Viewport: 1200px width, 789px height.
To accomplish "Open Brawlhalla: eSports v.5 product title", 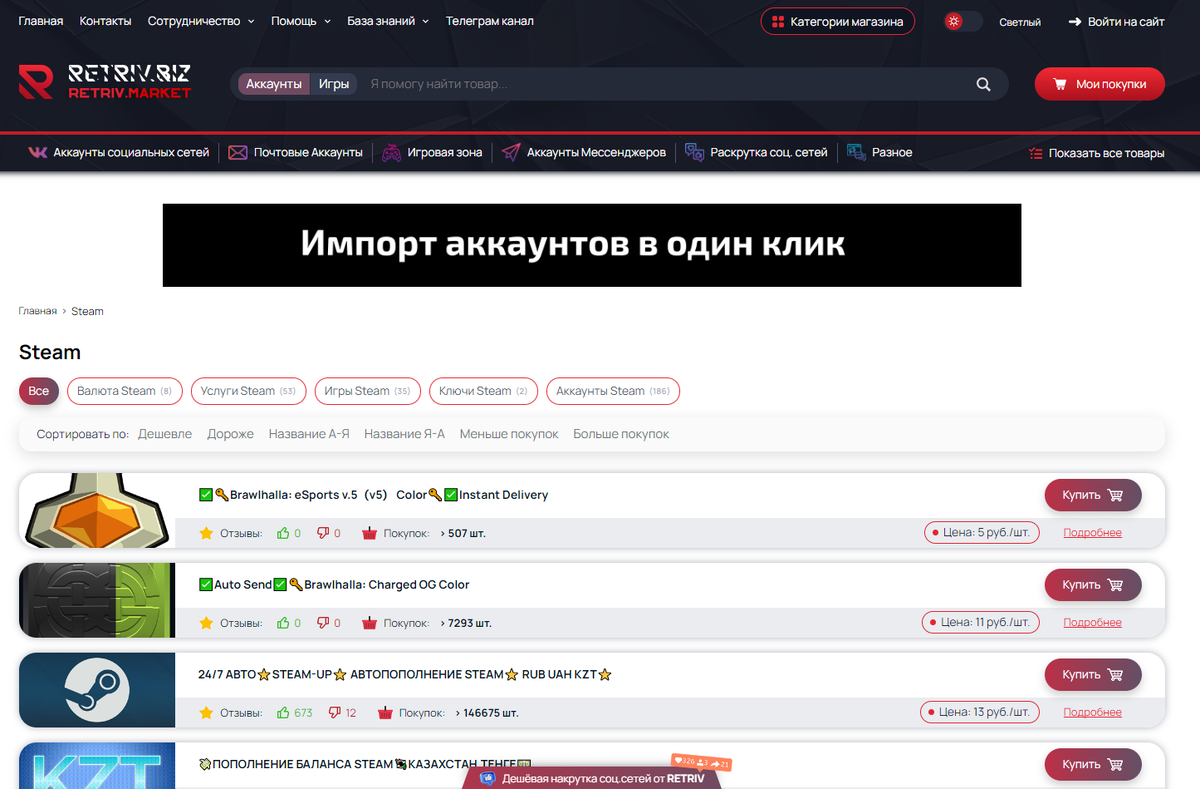I will point(373,495).
